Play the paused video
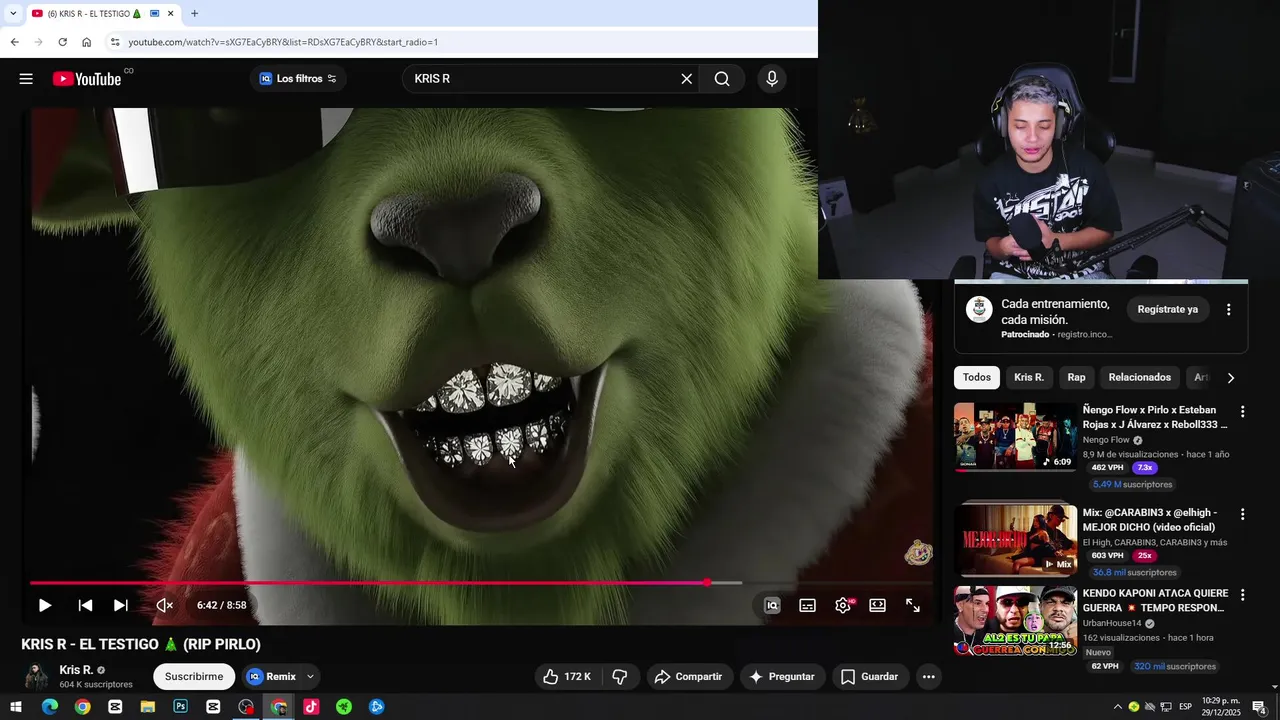The width and height of the screenshot is (1280, 720). pyautogui.click(x=45, y=605)
